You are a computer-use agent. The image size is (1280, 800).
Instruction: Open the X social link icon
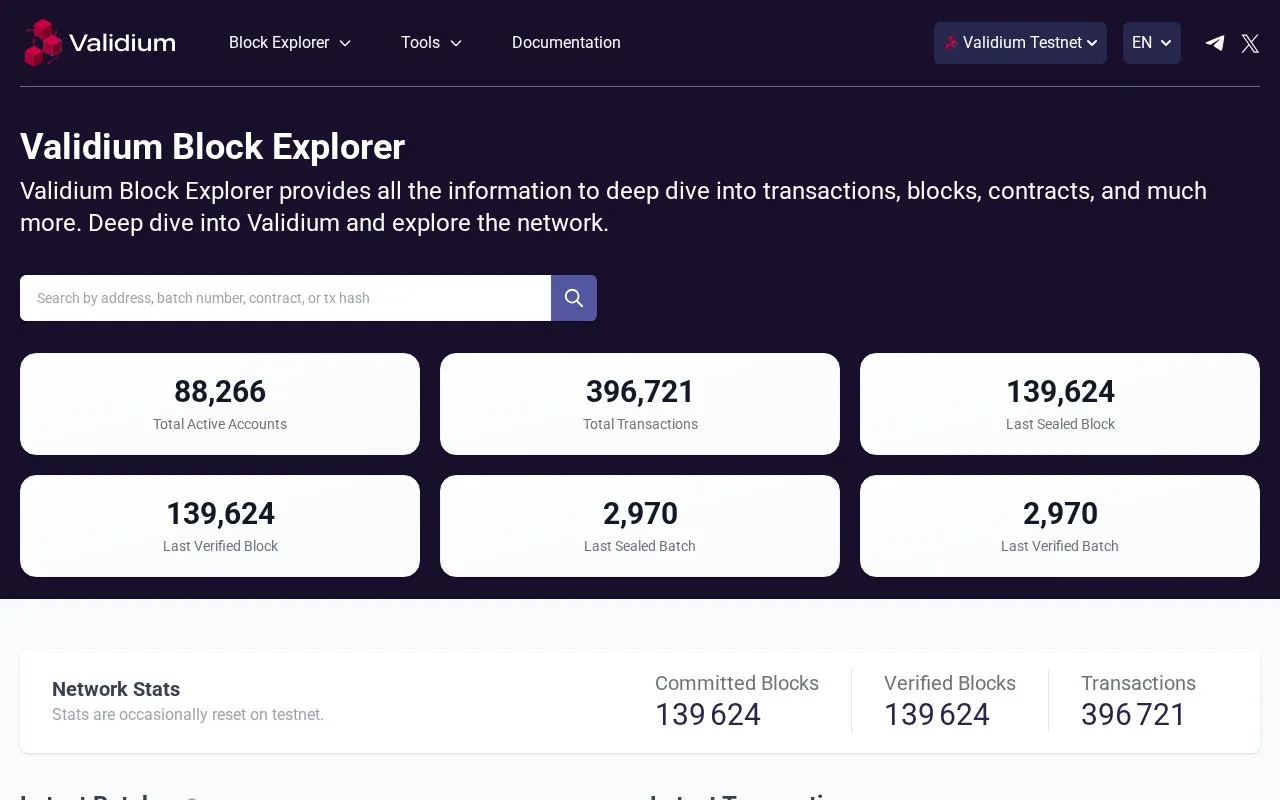pyautogui.click(x=1250, y=43)
